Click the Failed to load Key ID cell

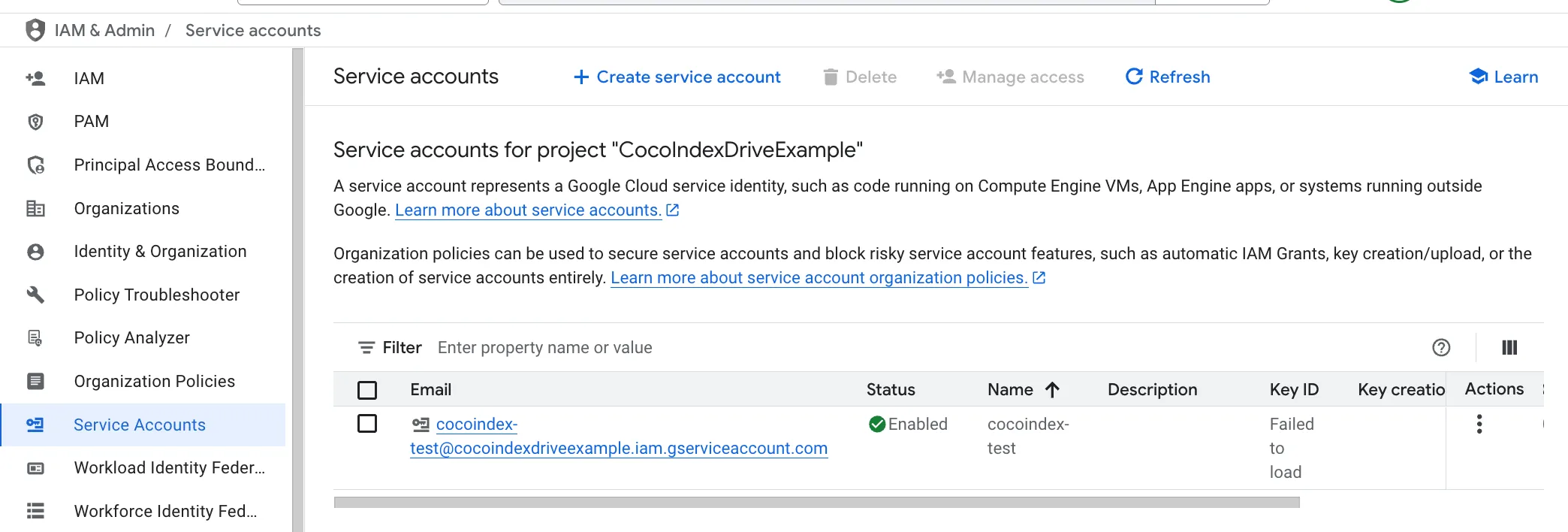pos(1292,448)
